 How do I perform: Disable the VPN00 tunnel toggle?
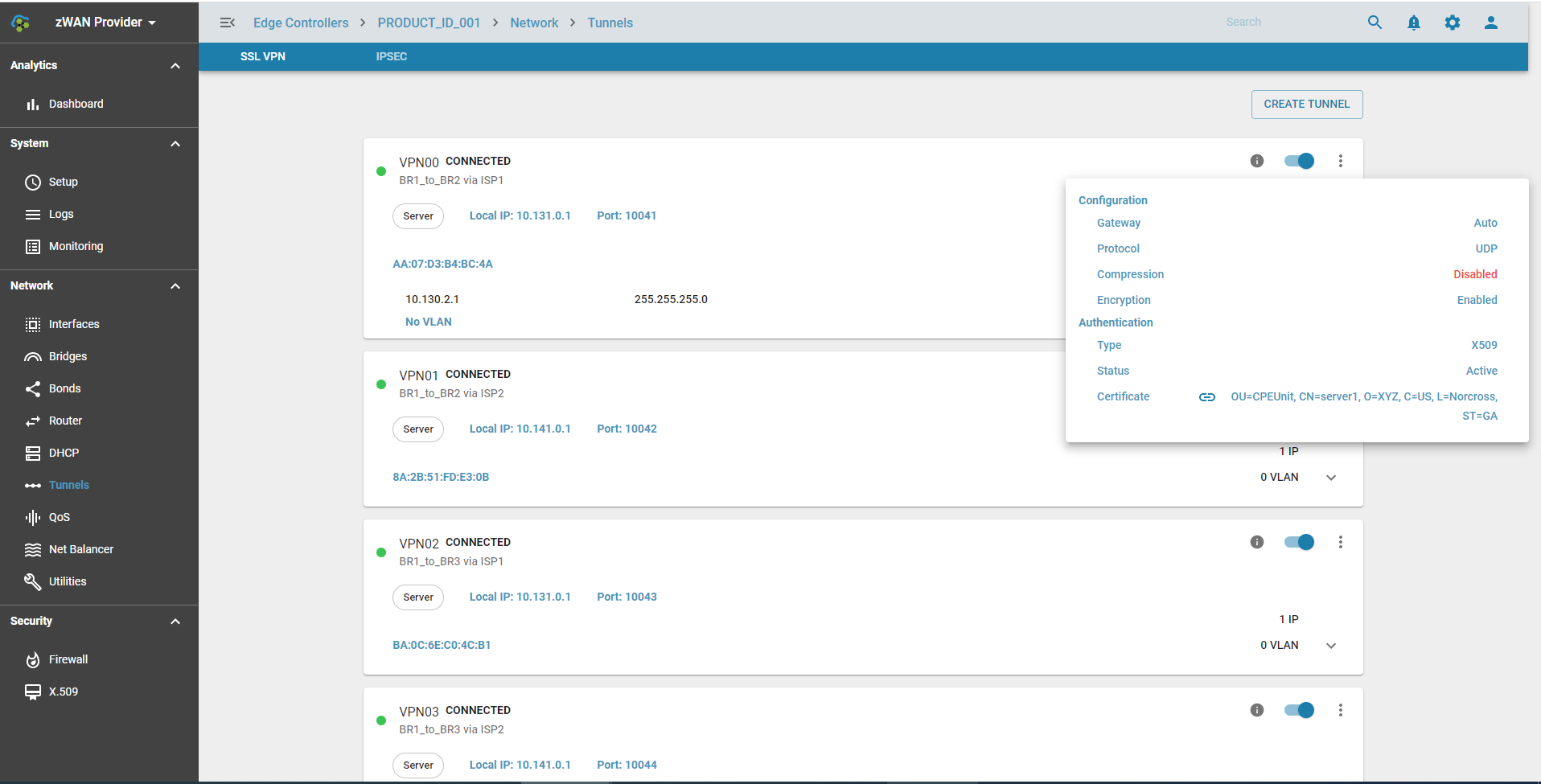[x=1299, y=161]
